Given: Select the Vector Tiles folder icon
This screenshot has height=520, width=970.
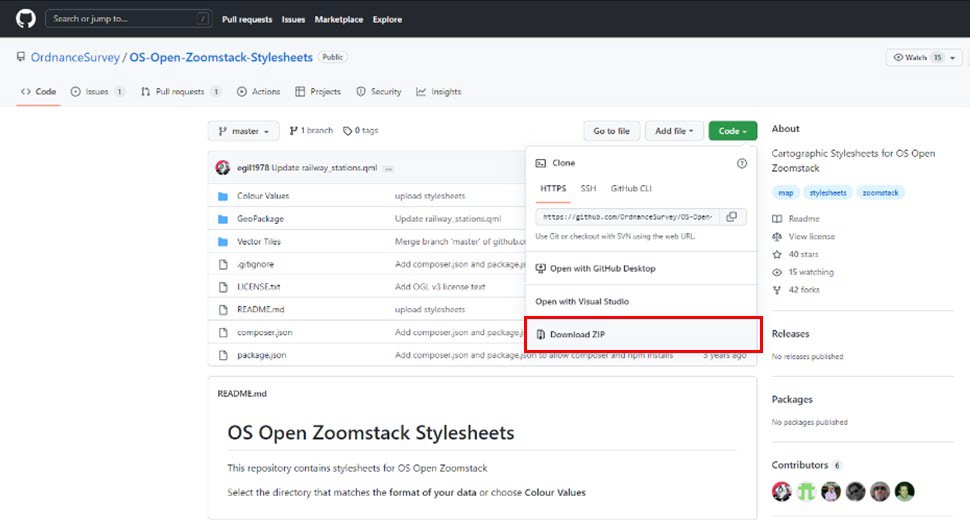Looking at the screenshot, I should (223, 242).
